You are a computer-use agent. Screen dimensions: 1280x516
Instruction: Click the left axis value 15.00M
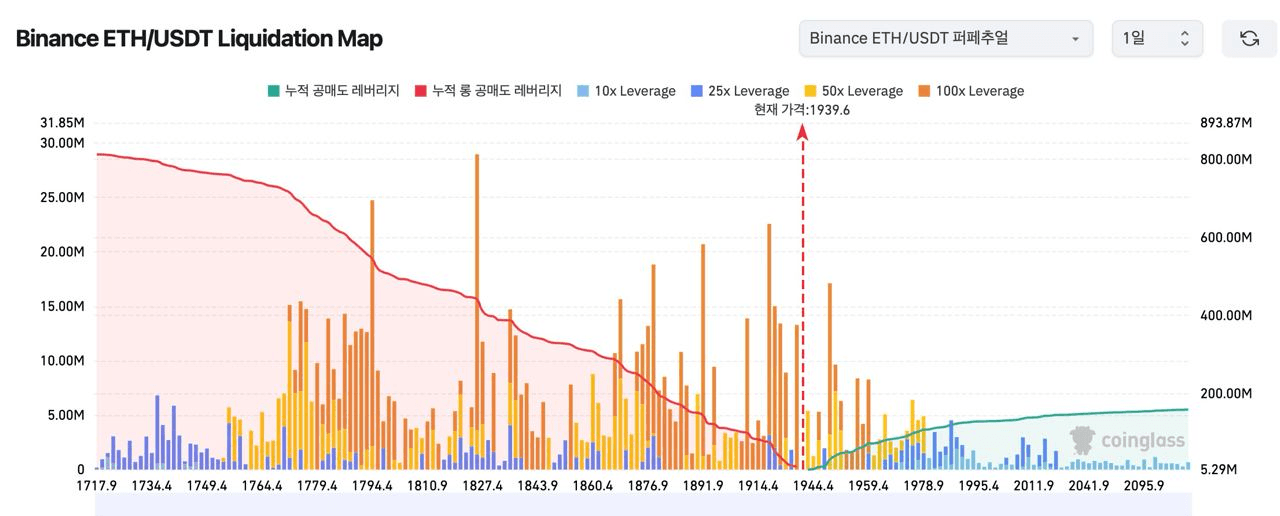(x=62, y=306)
